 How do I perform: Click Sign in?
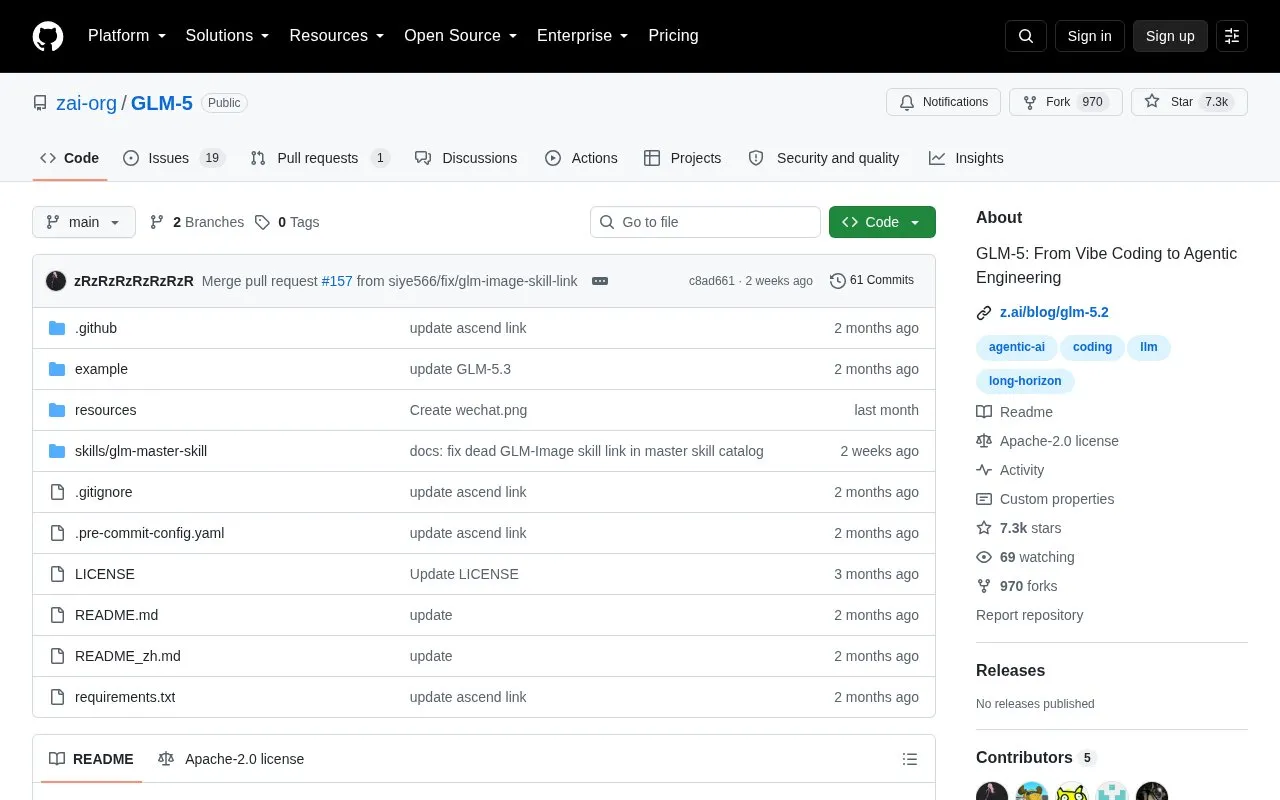pyautogui.click(x=1089, y=36)
